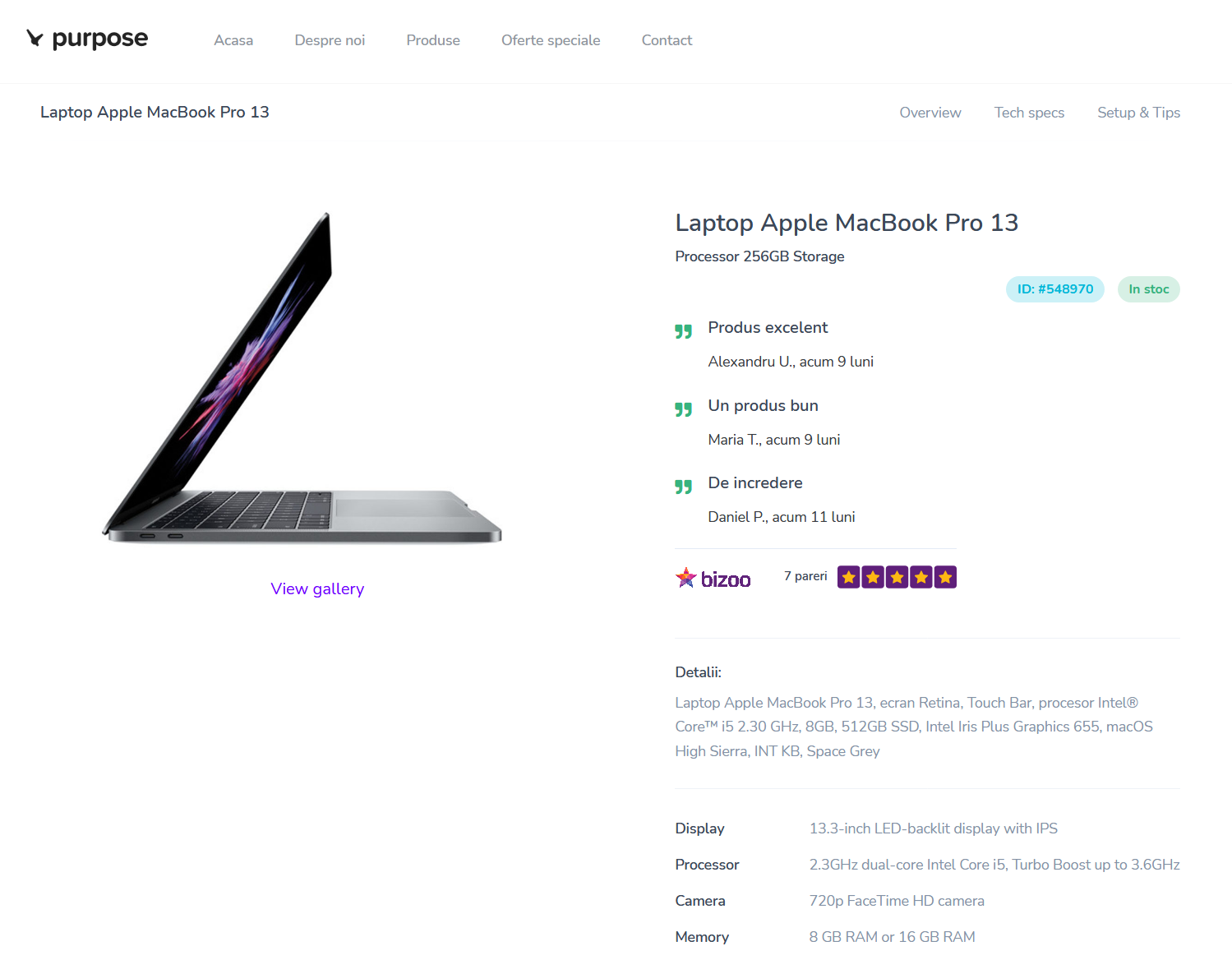Click the bizoo star logo
The height and width of the screenshot is (960, 1232).
685,578
